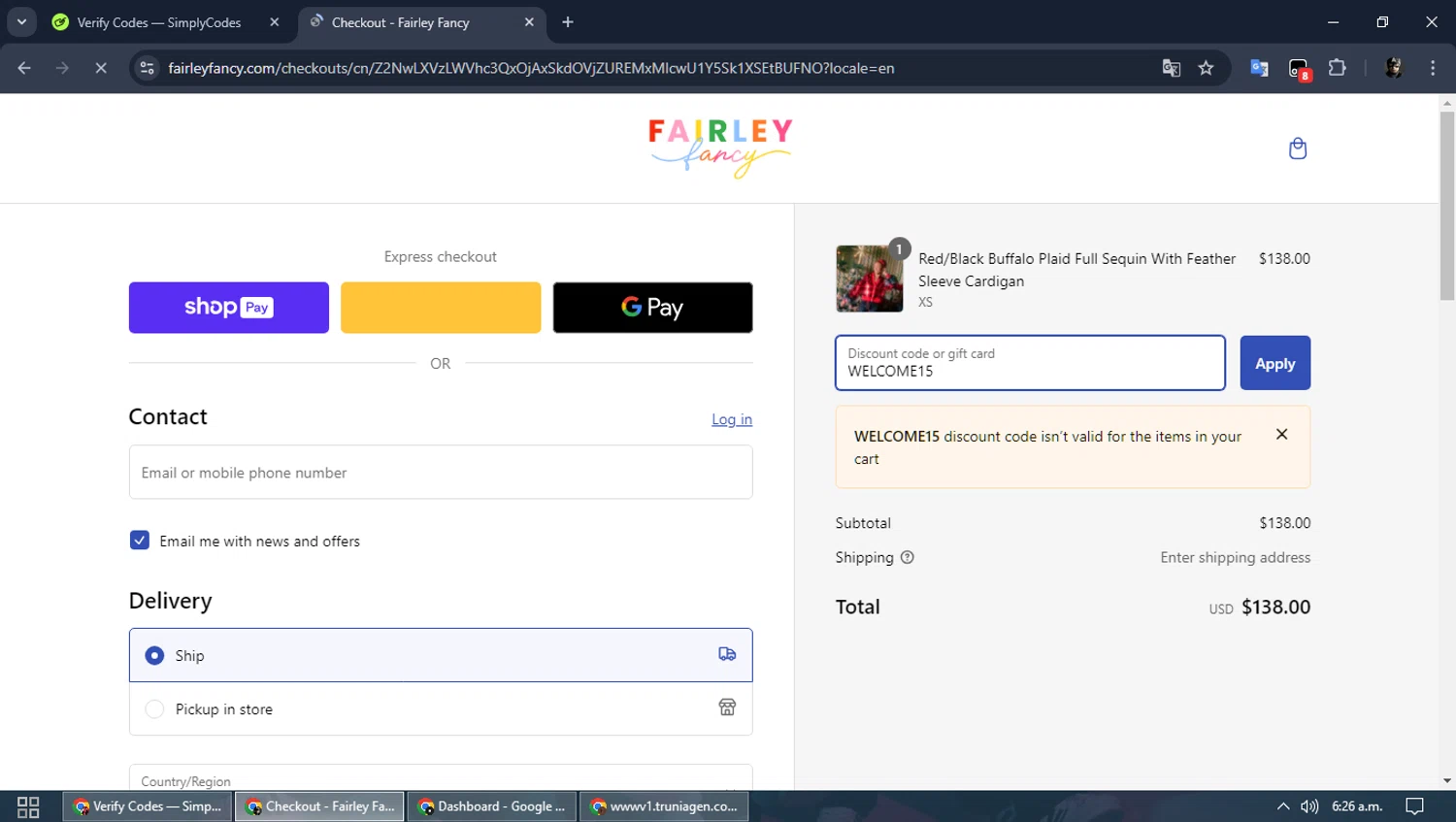1456x822 pixels.
Task: Open the tab search dropdown
Action: (x=21, y=22)
